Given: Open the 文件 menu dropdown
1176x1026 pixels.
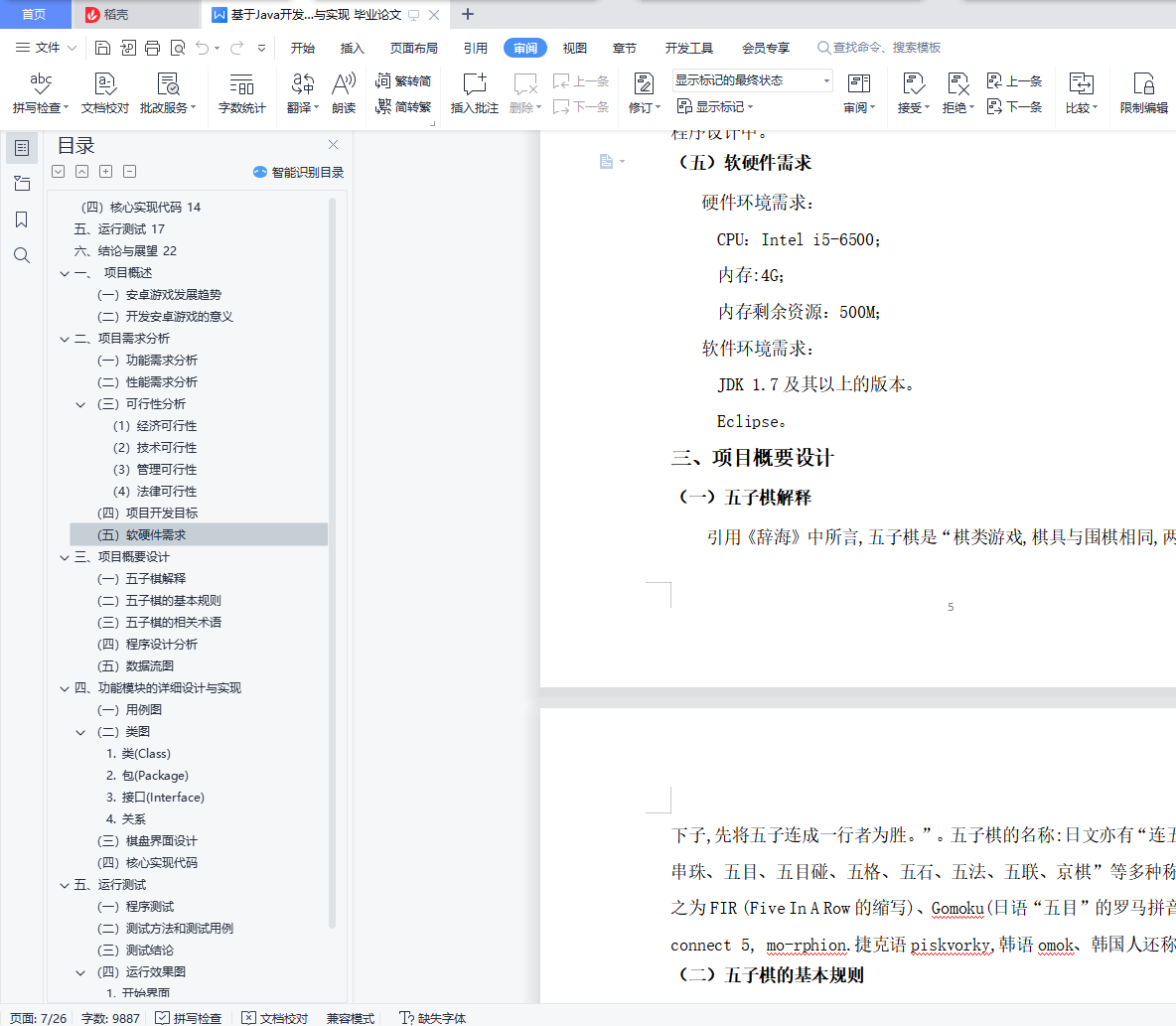Looking at the screenshot, I should (x=46, y=48).
